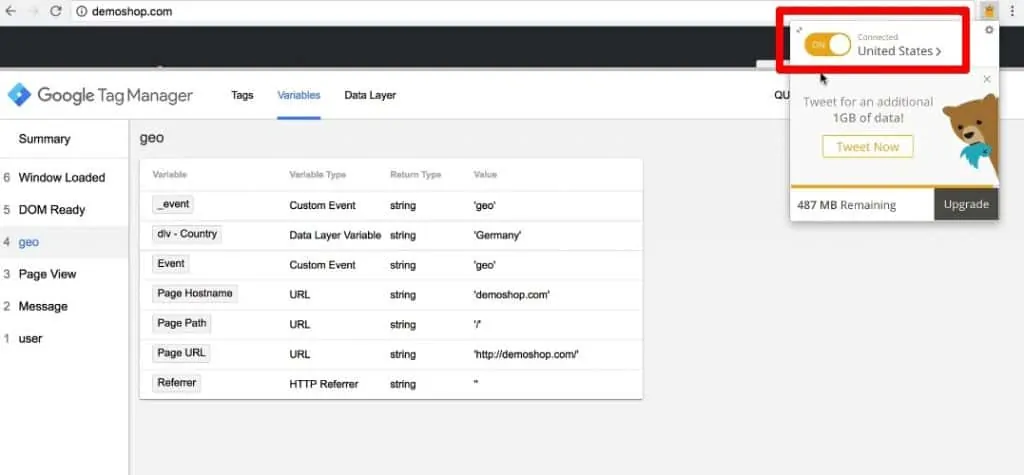Click the _event variable chip
Image resolution: width=1024 pixels, height=475 pixels.
pyautogui.click(x=173, y=205)
